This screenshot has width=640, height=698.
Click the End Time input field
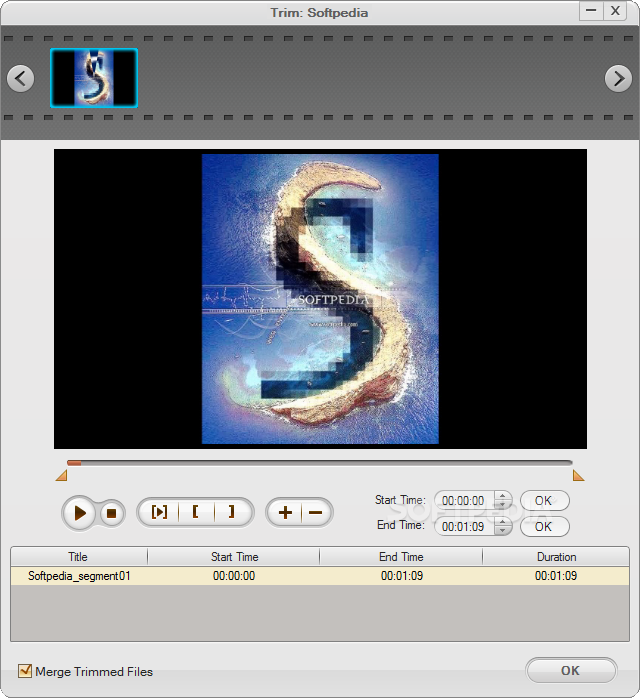click(x=465, y=527)
